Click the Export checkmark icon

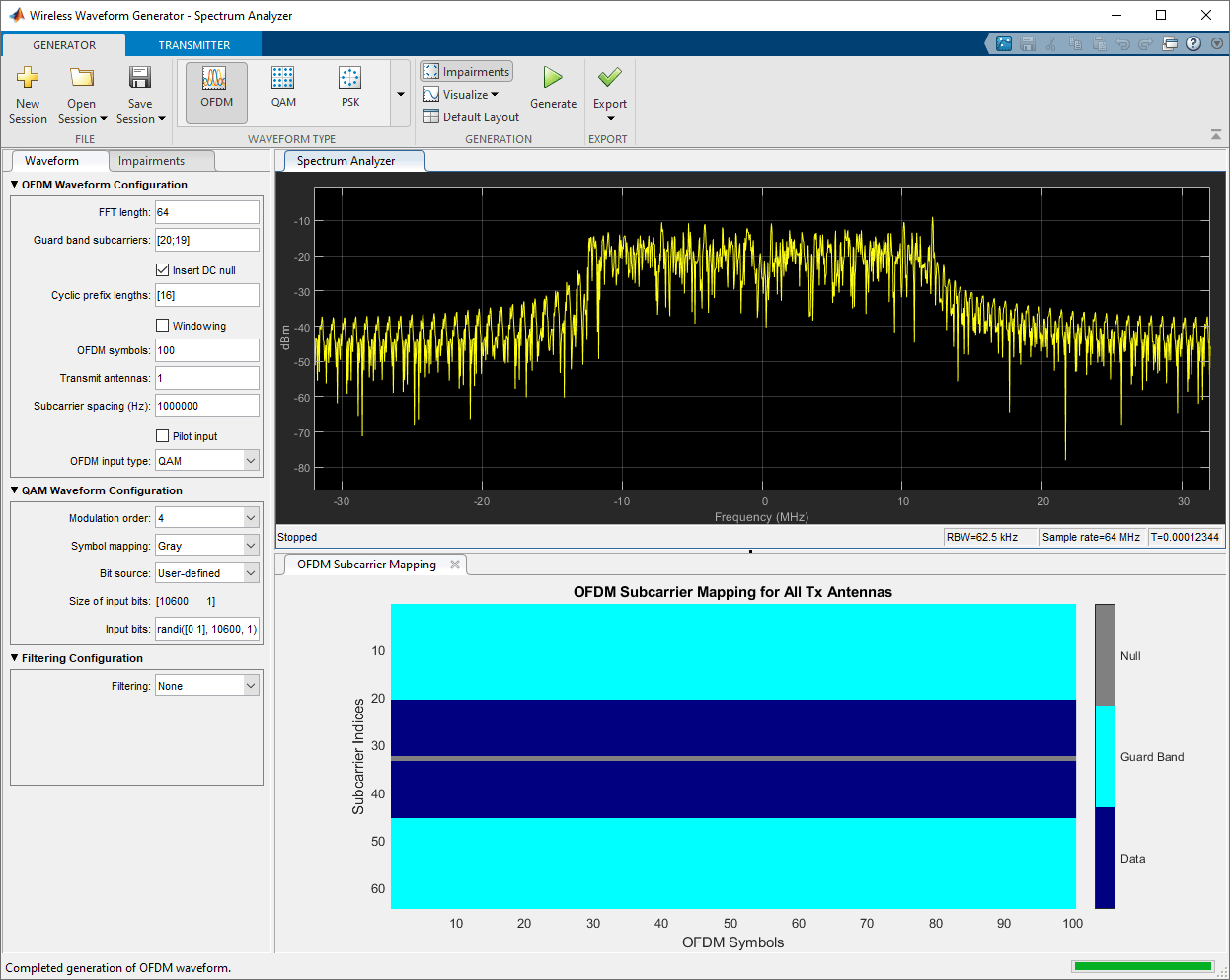(x=609, y=78)
